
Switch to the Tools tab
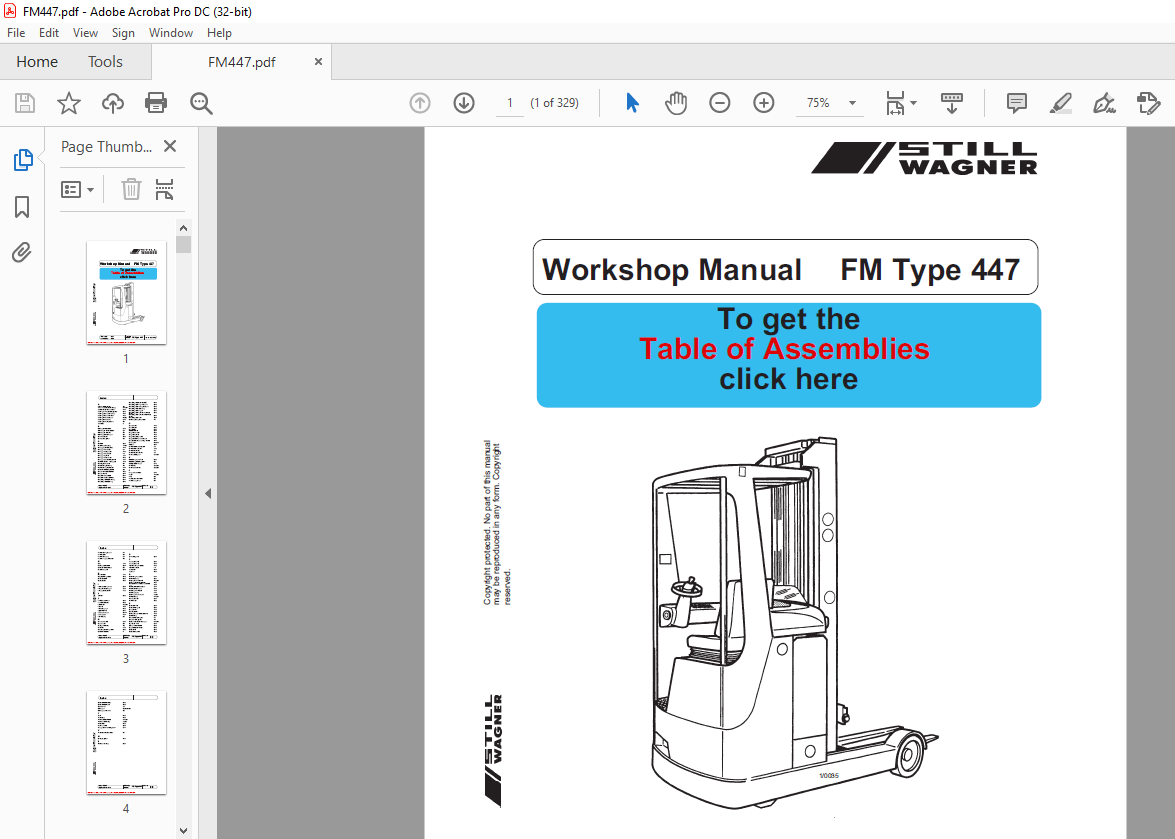click(x=105, y=62)
